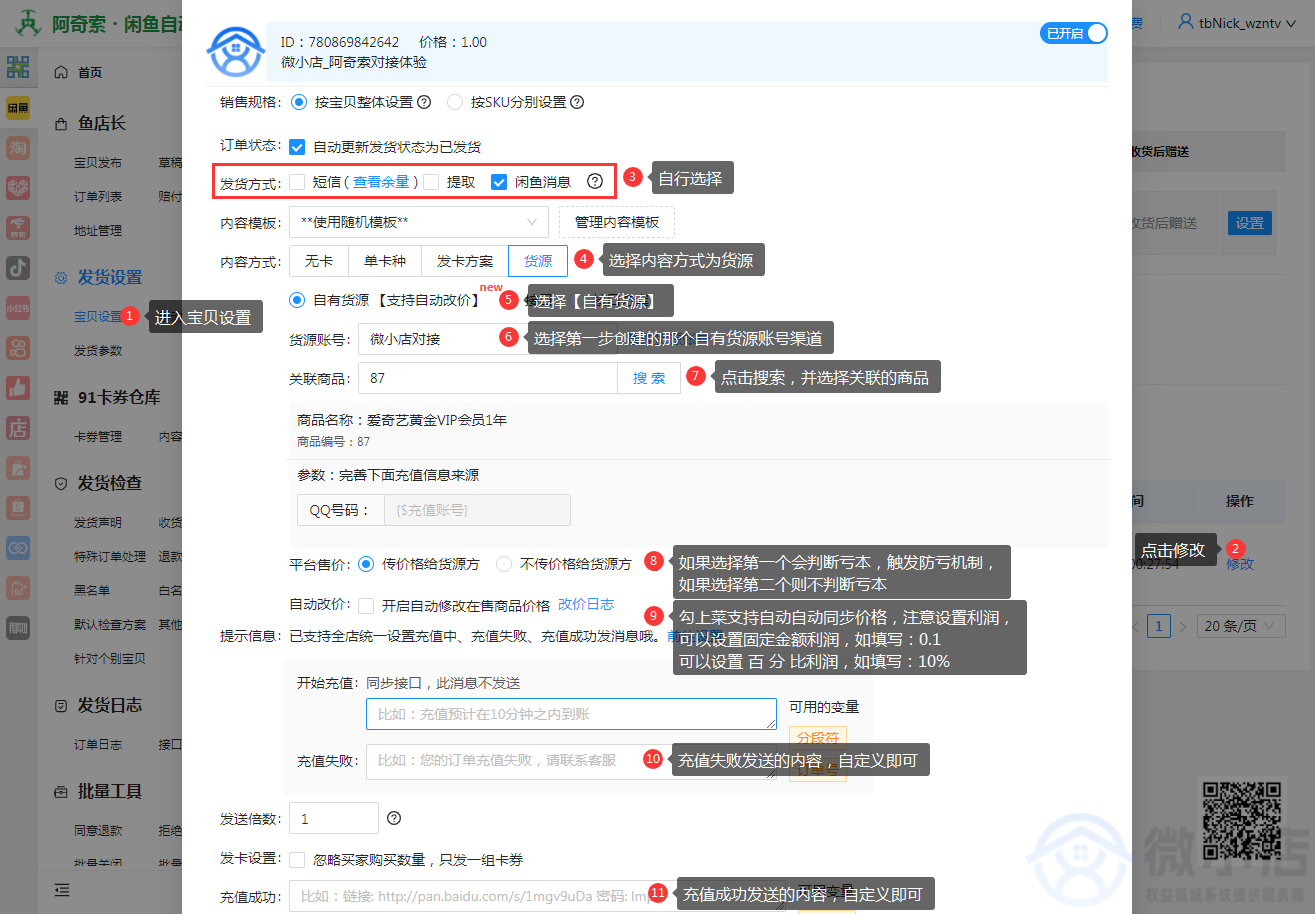This screenshot has height=914, width=1315.
Task: Select the 单卡种 content mode tab
Action: click(385, 261)
